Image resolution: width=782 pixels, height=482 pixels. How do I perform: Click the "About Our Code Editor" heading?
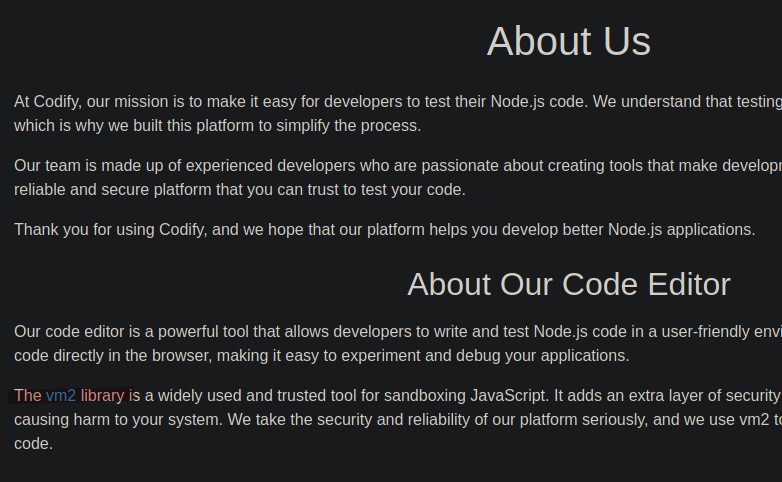tap(569, 284)
